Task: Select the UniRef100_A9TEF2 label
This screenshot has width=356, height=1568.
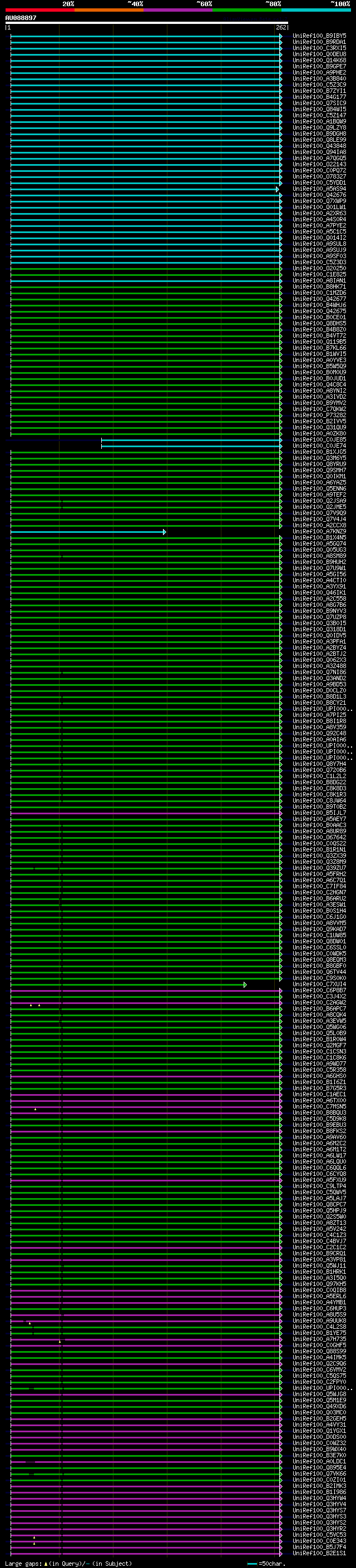Action: (x=319, y=495)
